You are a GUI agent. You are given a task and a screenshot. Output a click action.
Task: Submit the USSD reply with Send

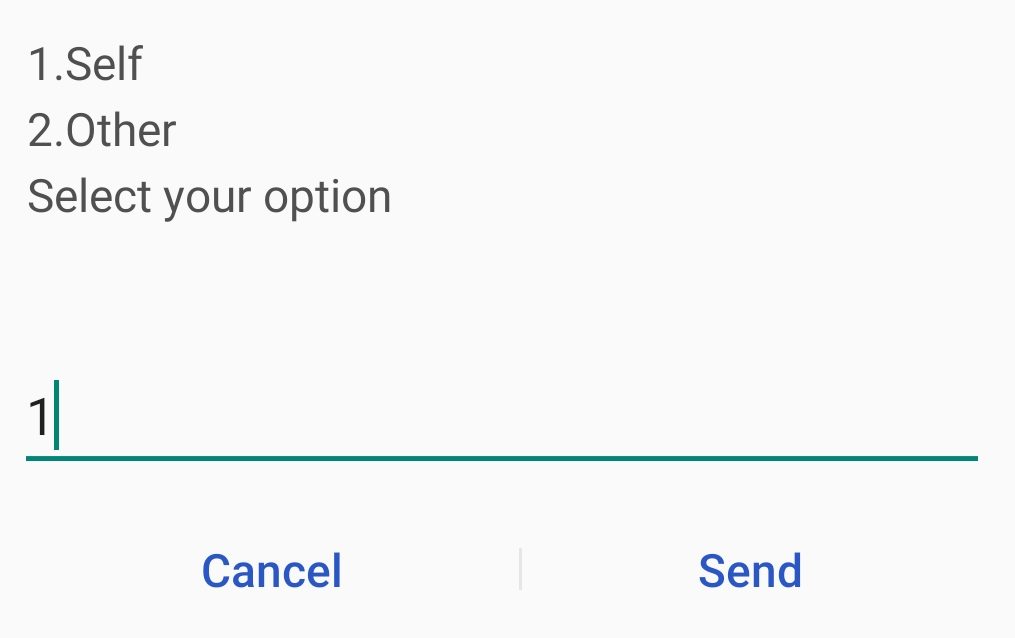[x=749, y=571]
